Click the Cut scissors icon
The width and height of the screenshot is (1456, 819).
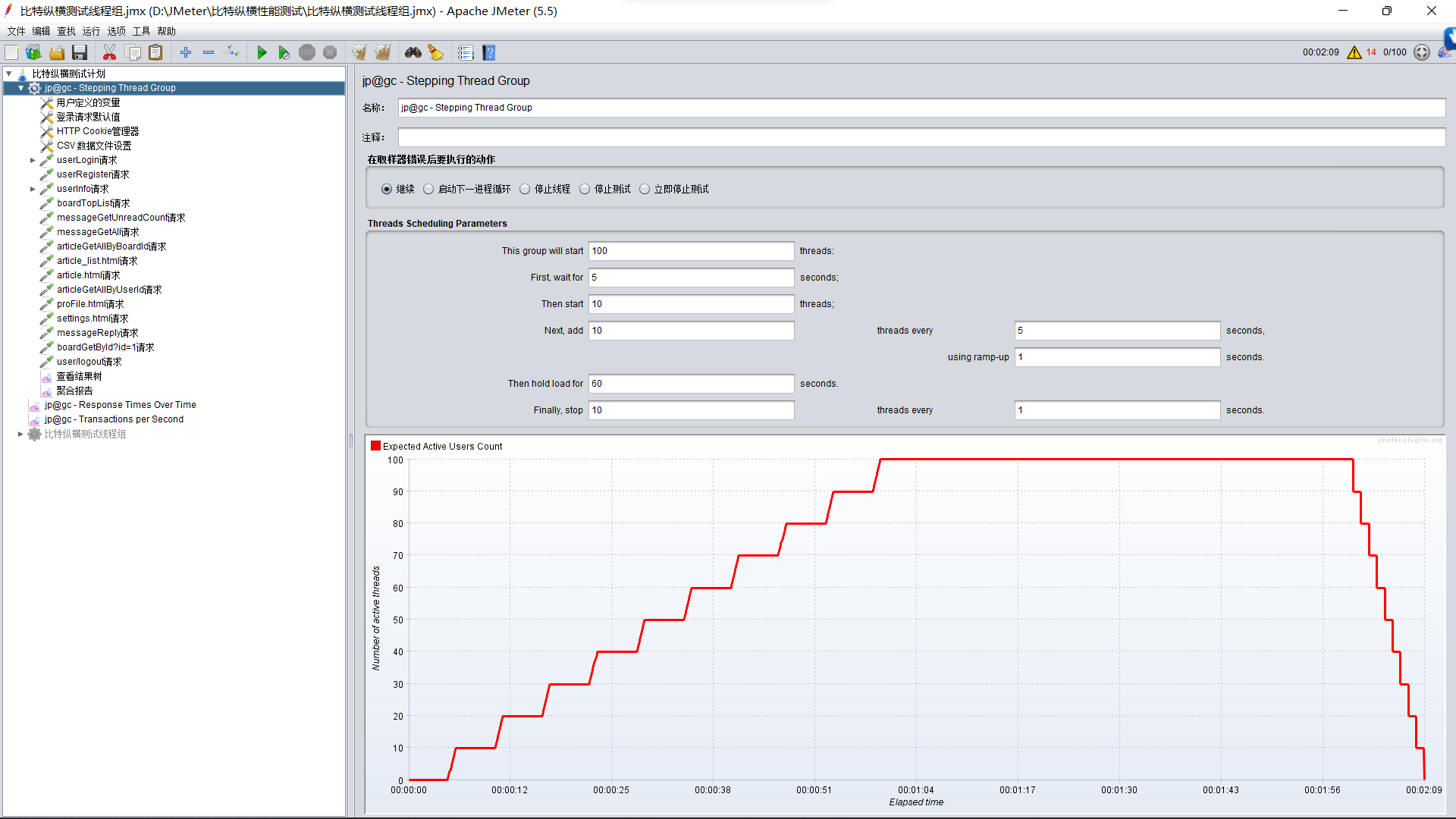(x=109, y=52)
